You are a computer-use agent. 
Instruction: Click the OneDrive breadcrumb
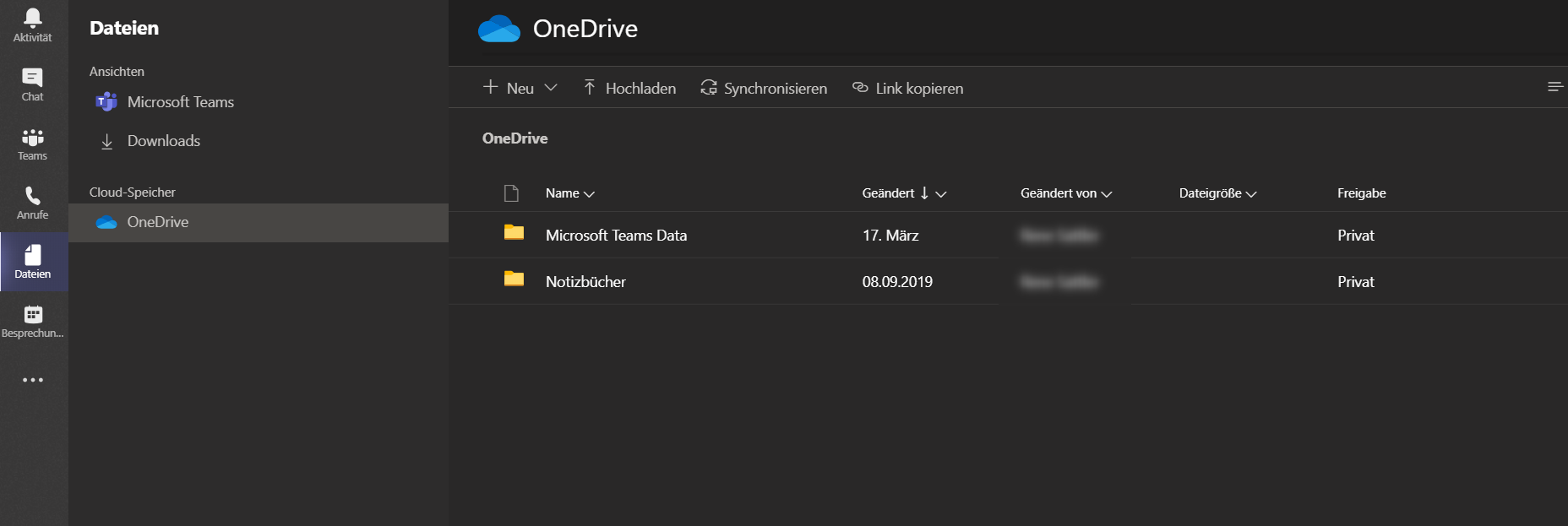click(x=514, y=138)
